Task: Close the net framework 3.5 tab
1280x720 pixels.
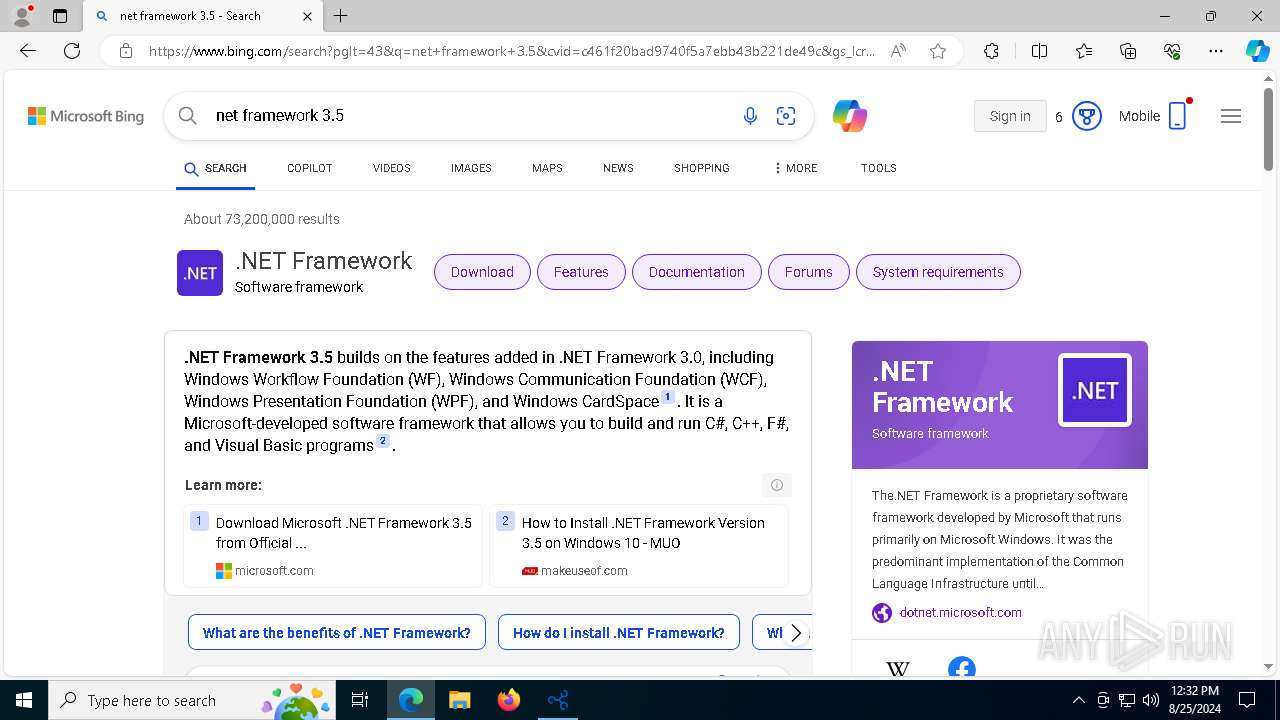Action: [x=307, y=16]
